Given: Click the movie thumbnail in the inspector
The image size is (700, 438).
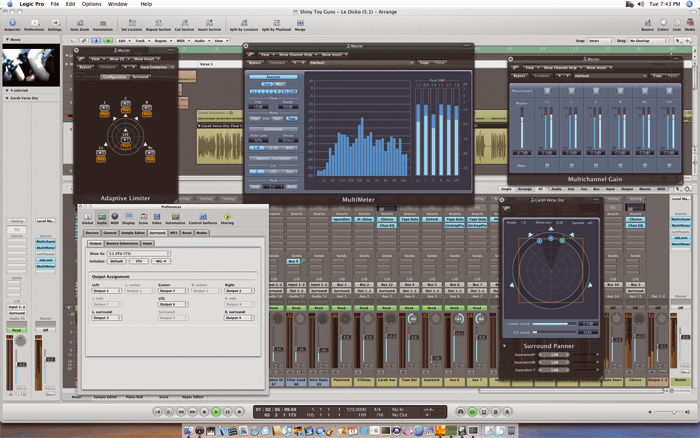Looking at the screenshot, I should coord(31,66).
